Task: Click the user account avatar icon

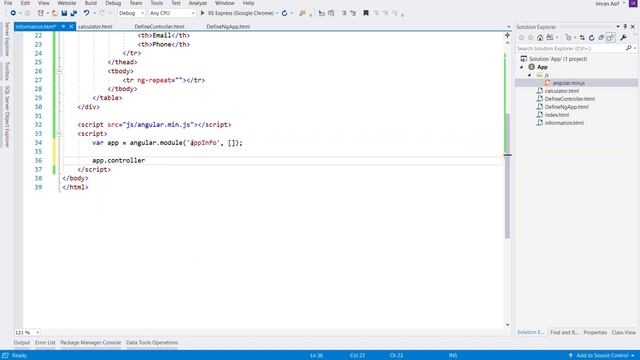Action: (x=633, y=3)
